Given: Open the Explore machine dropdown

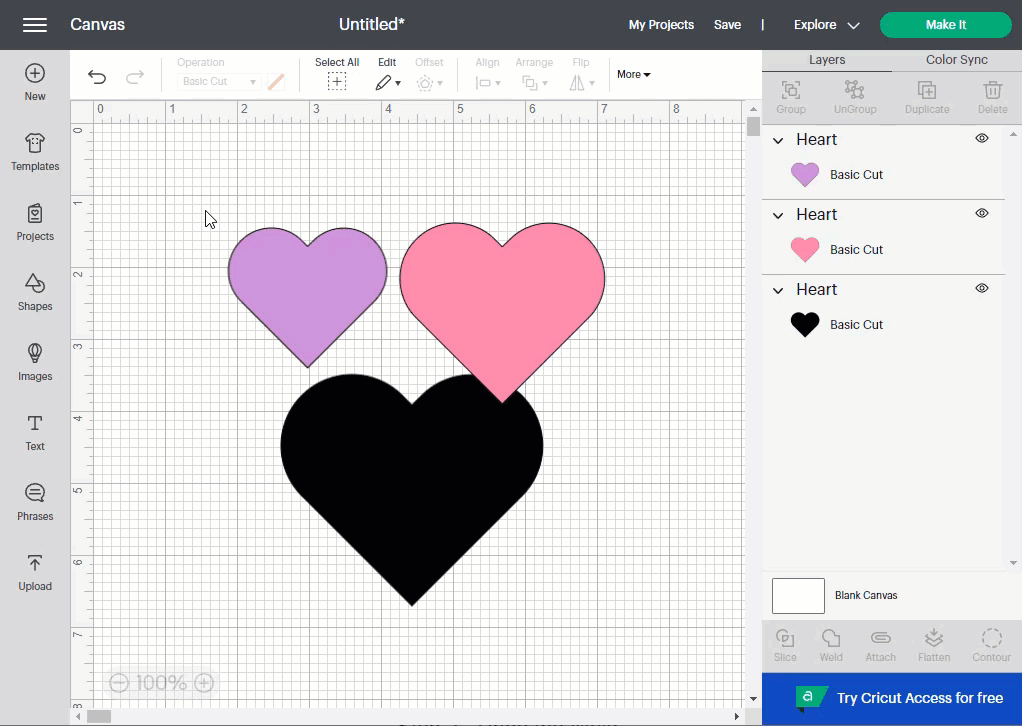Looking at the screenshot, I should pos(826,25).
